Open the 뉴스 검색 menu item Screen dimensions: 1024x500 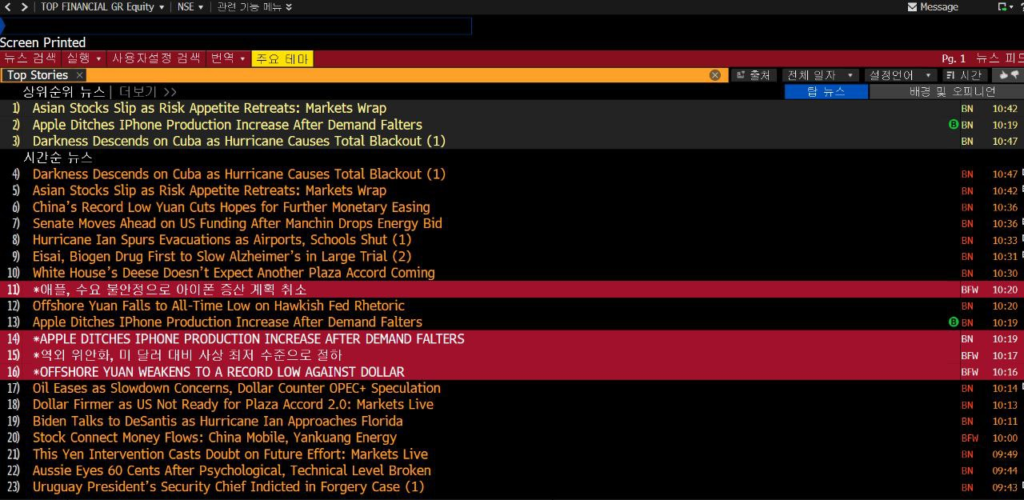coord(30,59)
